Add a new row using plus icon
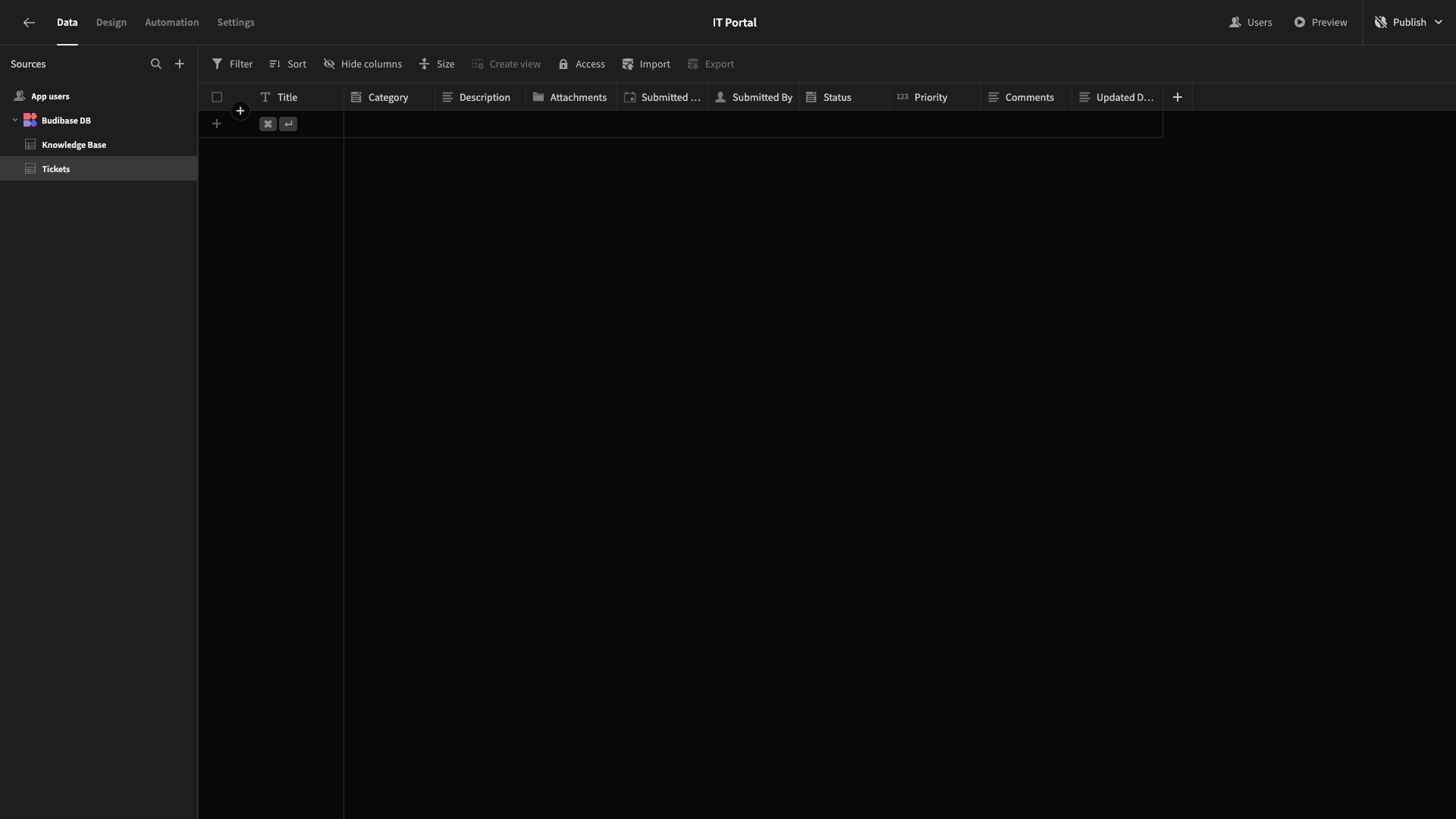This screenshot has width=1456, height=819. pos(217,124)
